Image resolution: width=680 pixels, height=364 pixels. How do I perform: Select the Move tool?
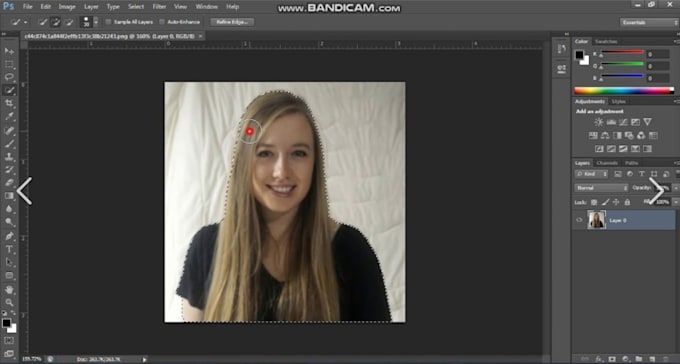[x=9, y=51]
